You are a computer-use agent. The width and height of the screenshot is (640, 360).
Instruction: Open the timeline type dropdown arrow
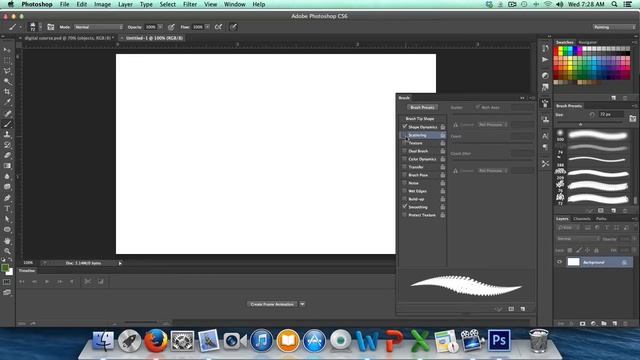pyautogui.click(x=302, y=304)
